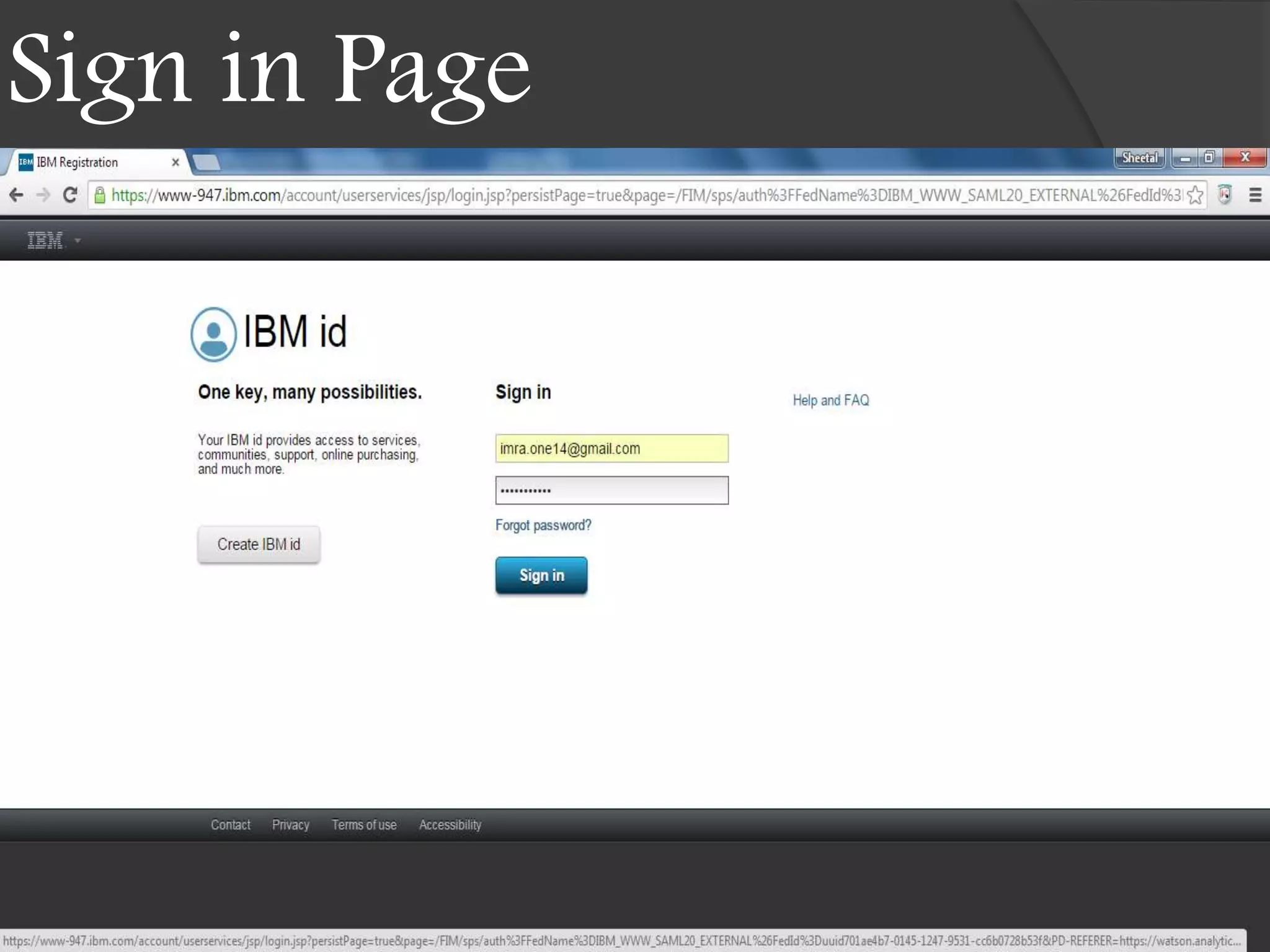This screenshot has width=1270, height=952.
Task: Click the 'One key, many possibilities.' heading
Action: pyautogui.click(x=310, y=392)
